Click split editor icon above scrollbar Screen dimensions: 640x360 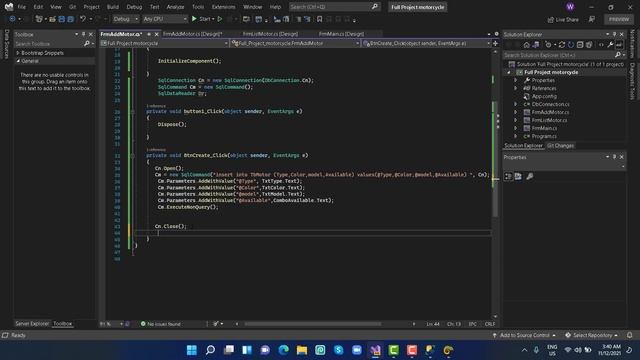[495, 43]
